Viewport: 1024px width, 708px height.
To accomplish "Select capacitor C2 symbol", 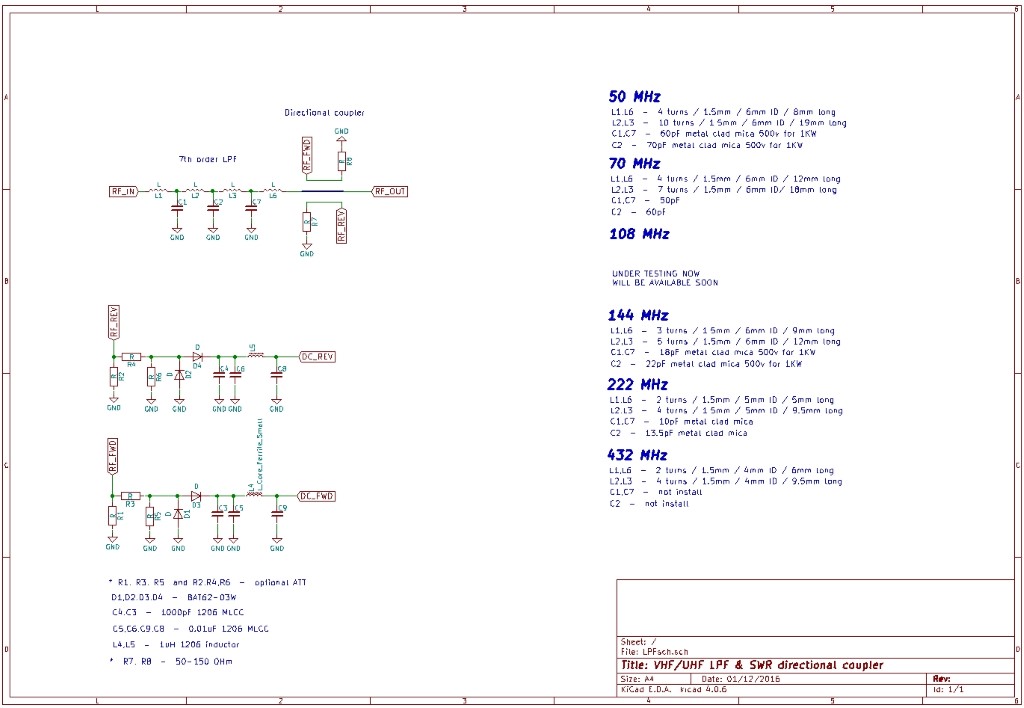I will tap(213, 209).
